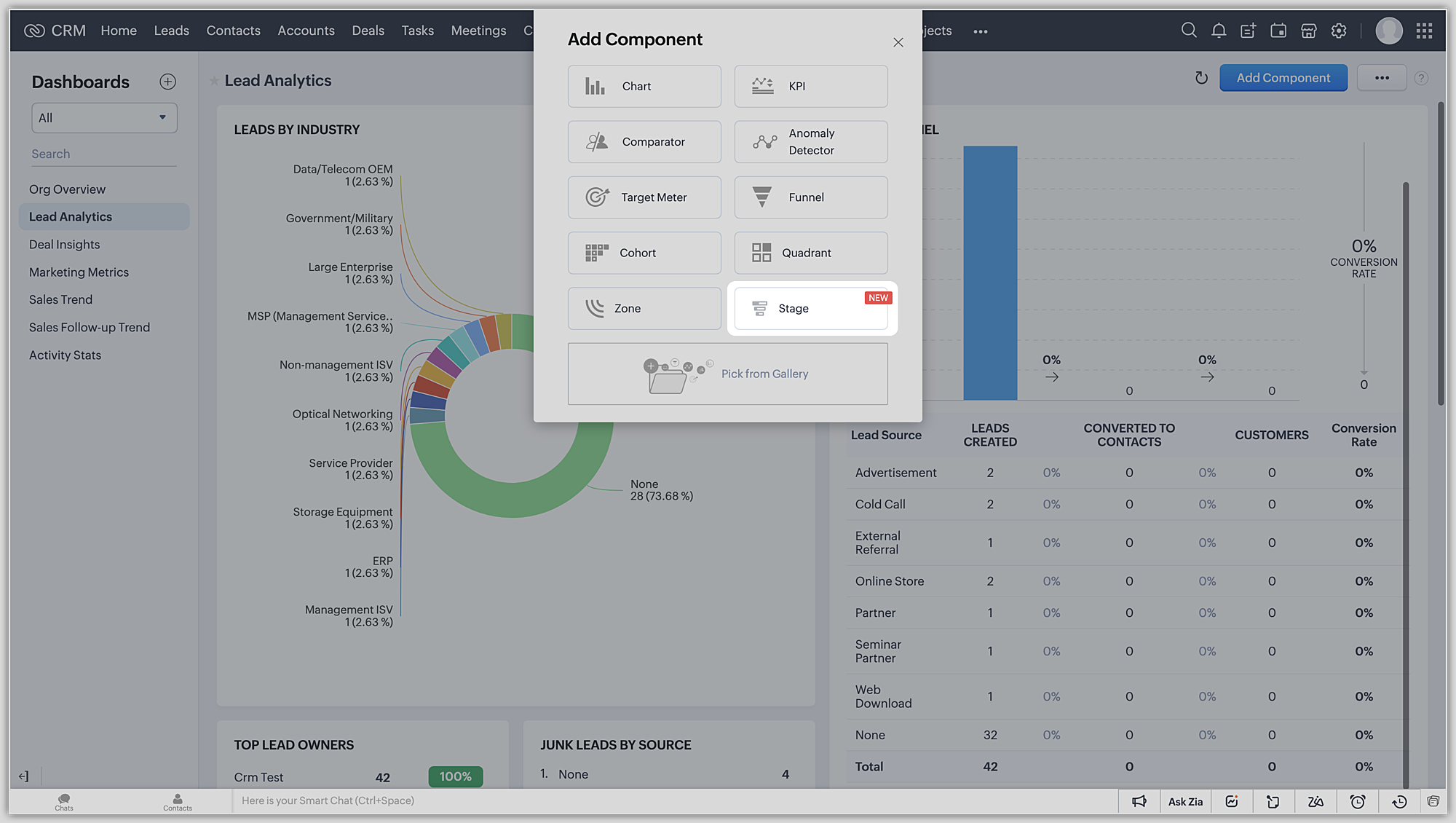Image resolution: width=1456 pixels, height=823 pixels.
Task: Pick the Target Meter component
Action: [644, 197]
